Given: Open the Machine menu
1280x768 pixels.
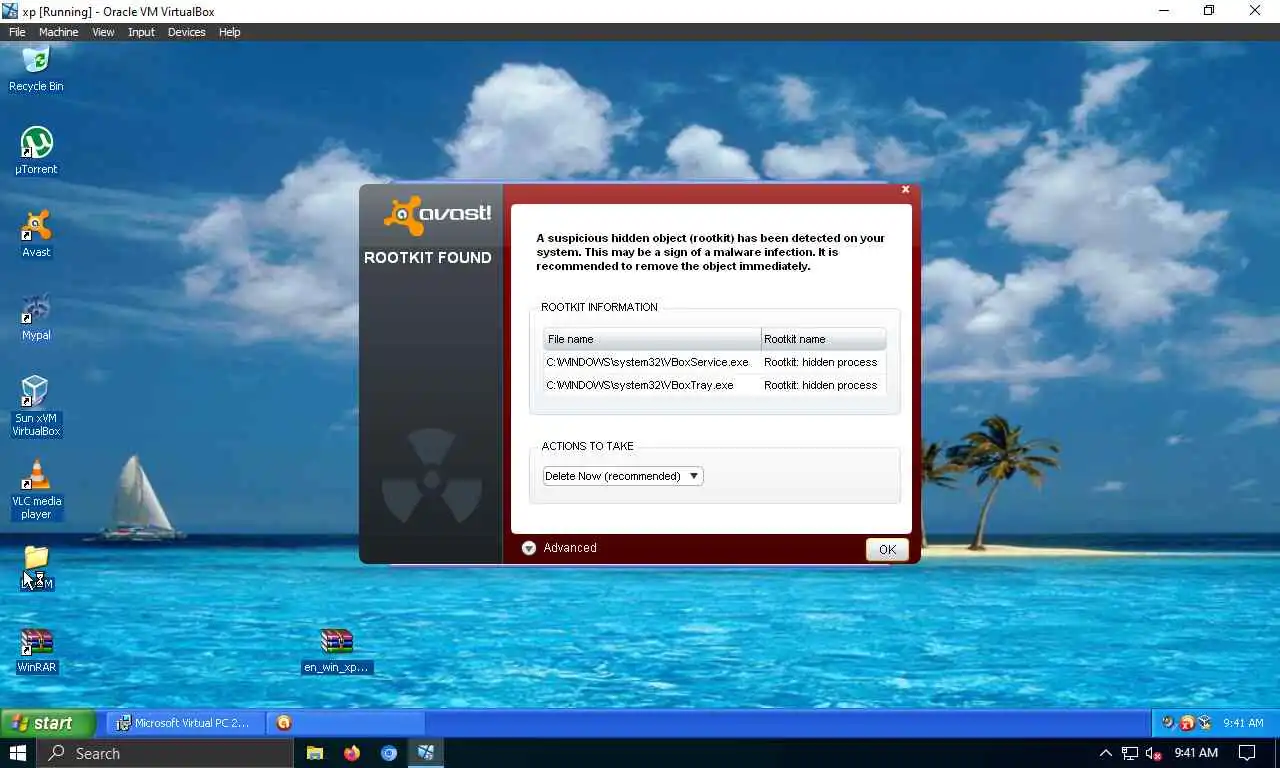Looking at the screenshot, I should [58, 32].
